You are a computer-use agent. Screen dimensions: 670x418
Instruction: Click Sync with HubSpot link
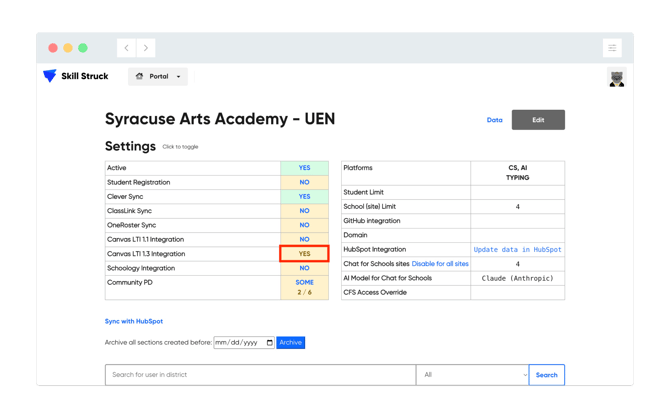pos(134,321)
